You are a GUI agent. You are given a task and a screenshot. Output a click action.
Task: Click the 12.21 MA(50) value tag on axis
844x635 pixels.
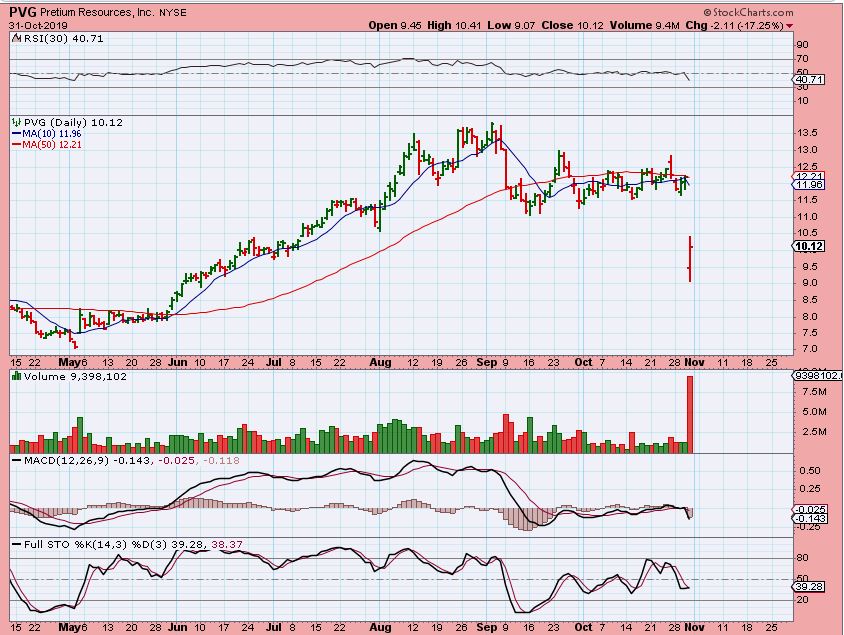point(808,176)
